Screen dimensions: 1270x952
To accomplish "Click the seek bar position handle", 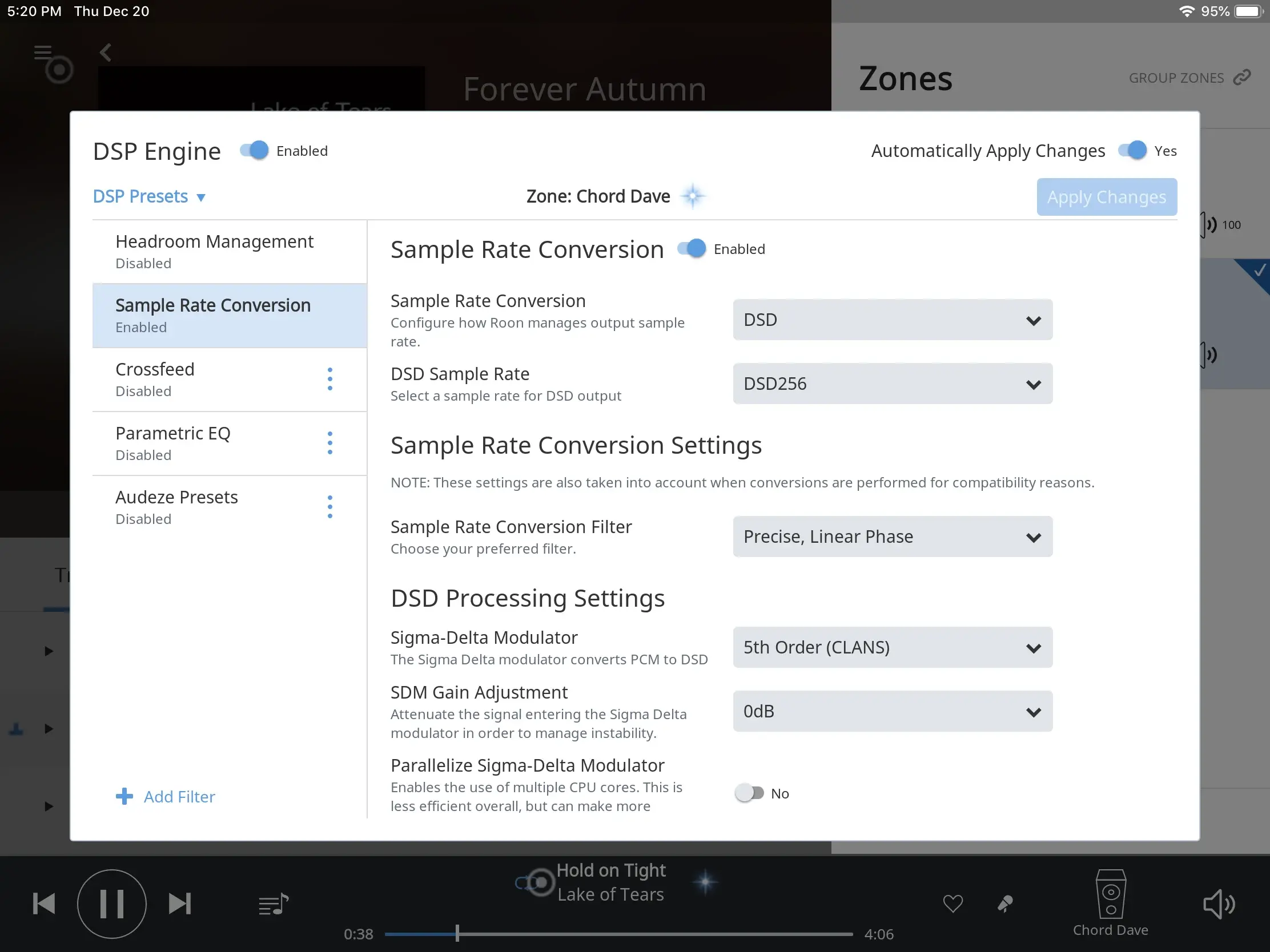I will pyautogui.click(x=457, y=934).
